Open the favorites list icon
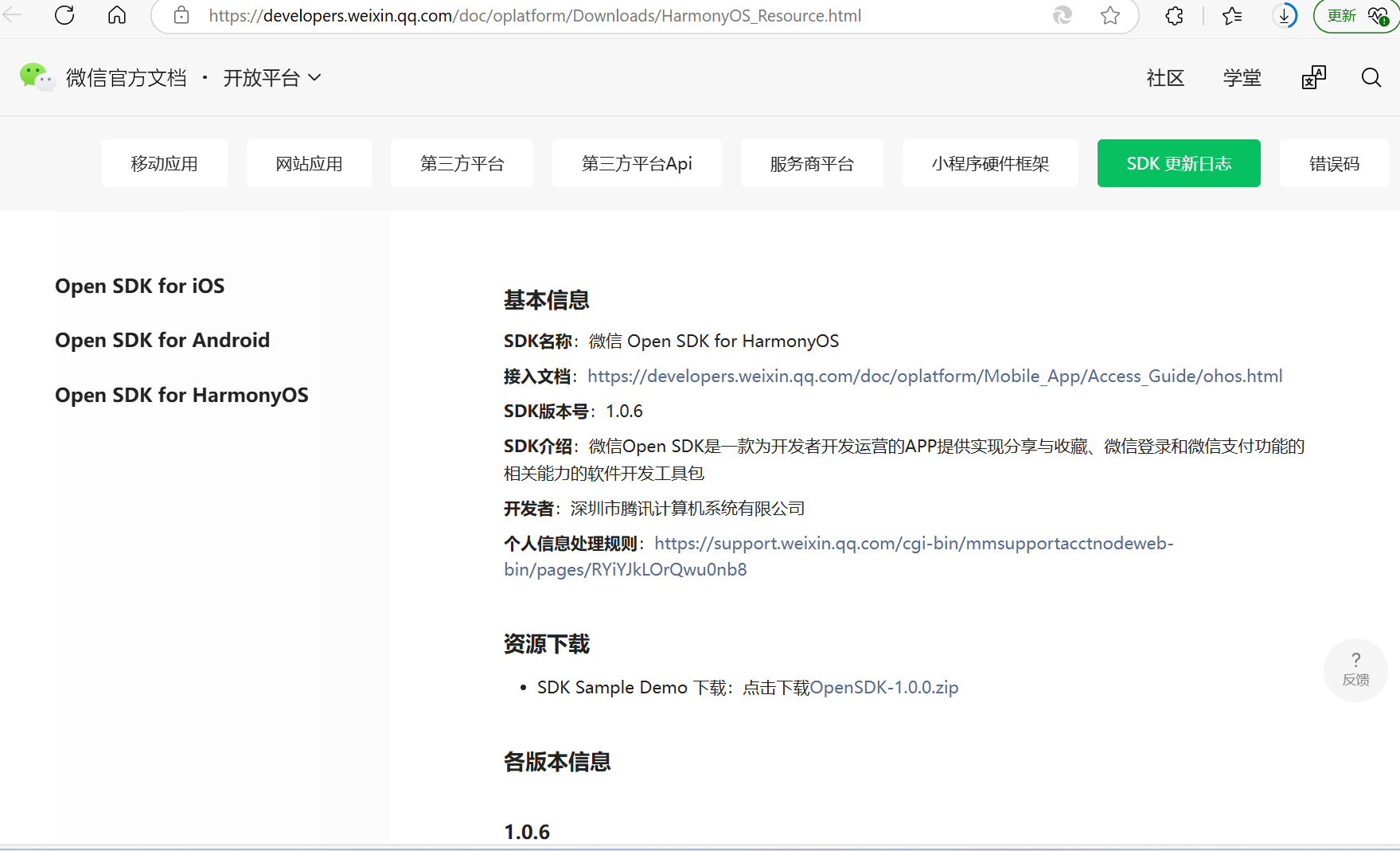Screen dimensions: 1400x851 1232,15
